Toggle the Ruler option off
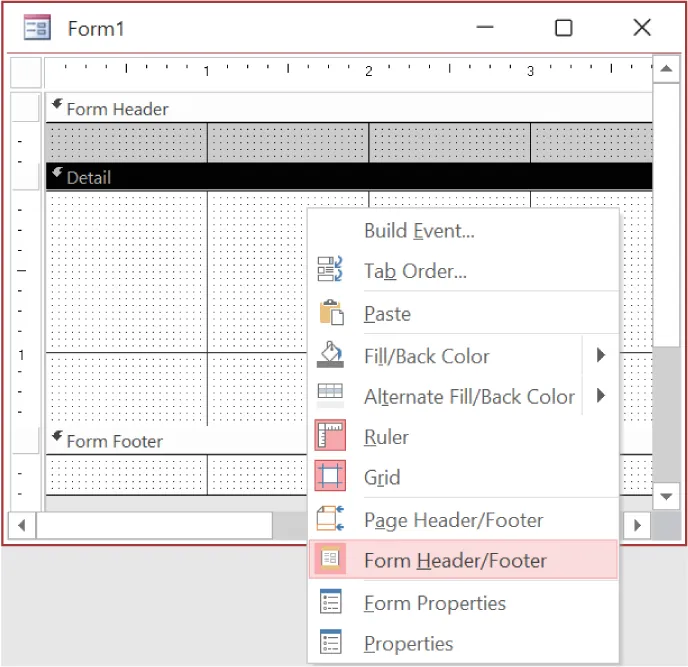This screenshot has width=688, height=667. coord(386,437)
